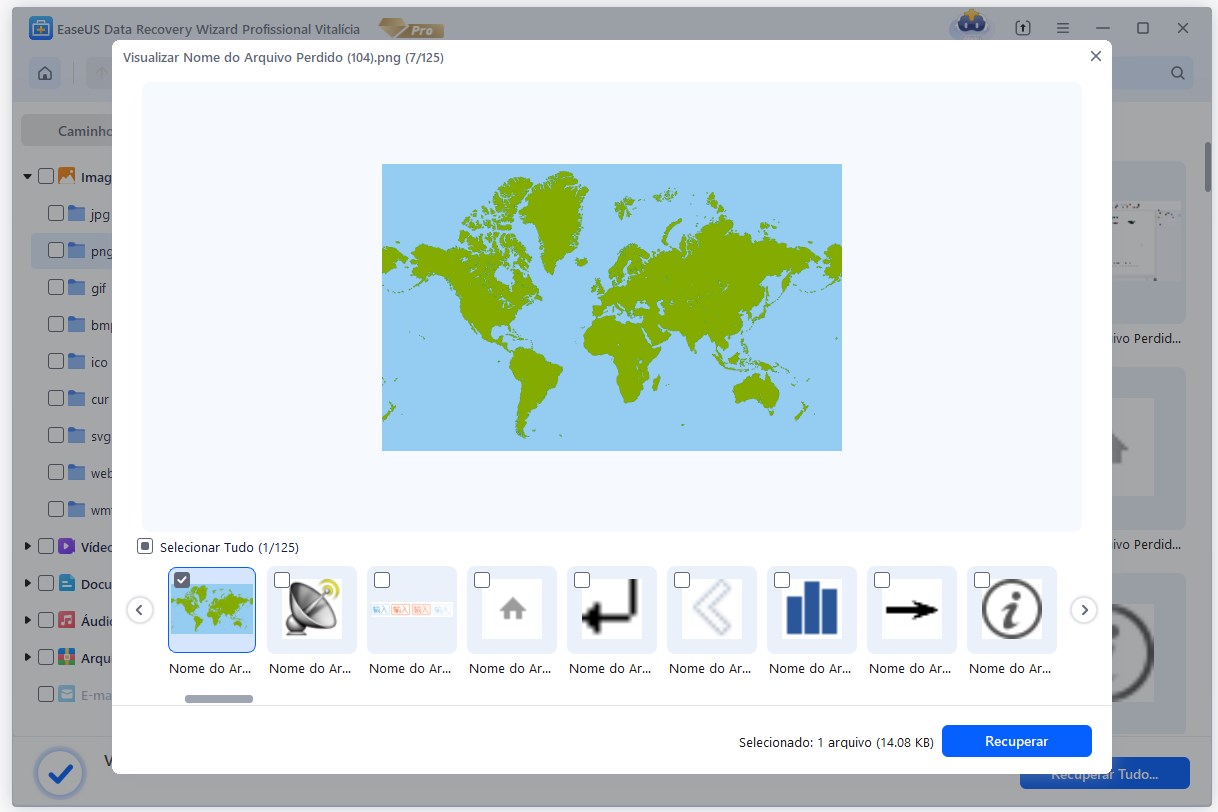Close the preview dialog

(1096, 57)
